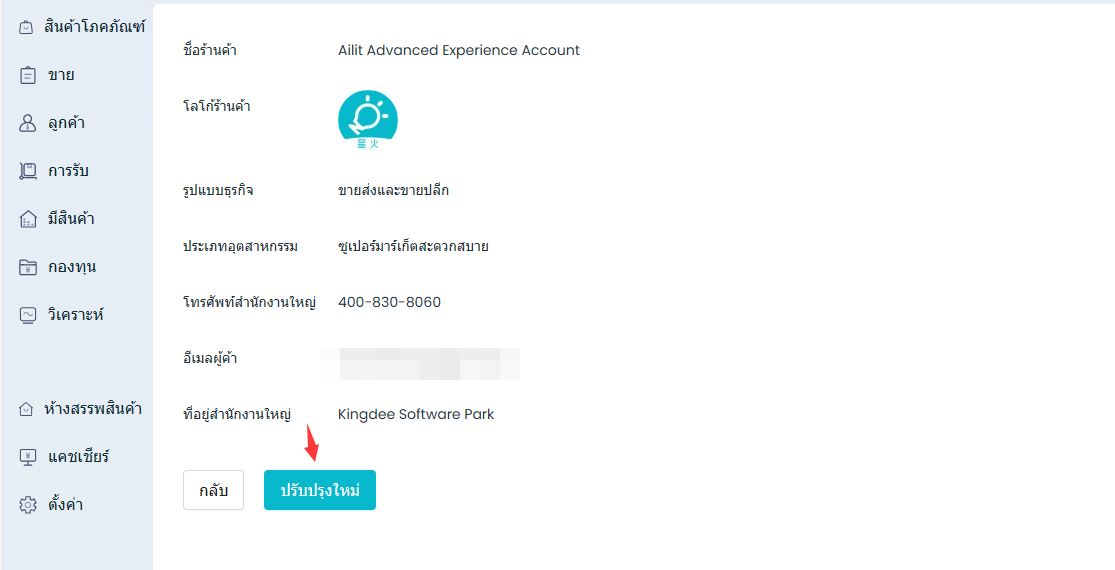
Task: Click the โลโก้ร้านค้า field label
Action: pos(216,106)
